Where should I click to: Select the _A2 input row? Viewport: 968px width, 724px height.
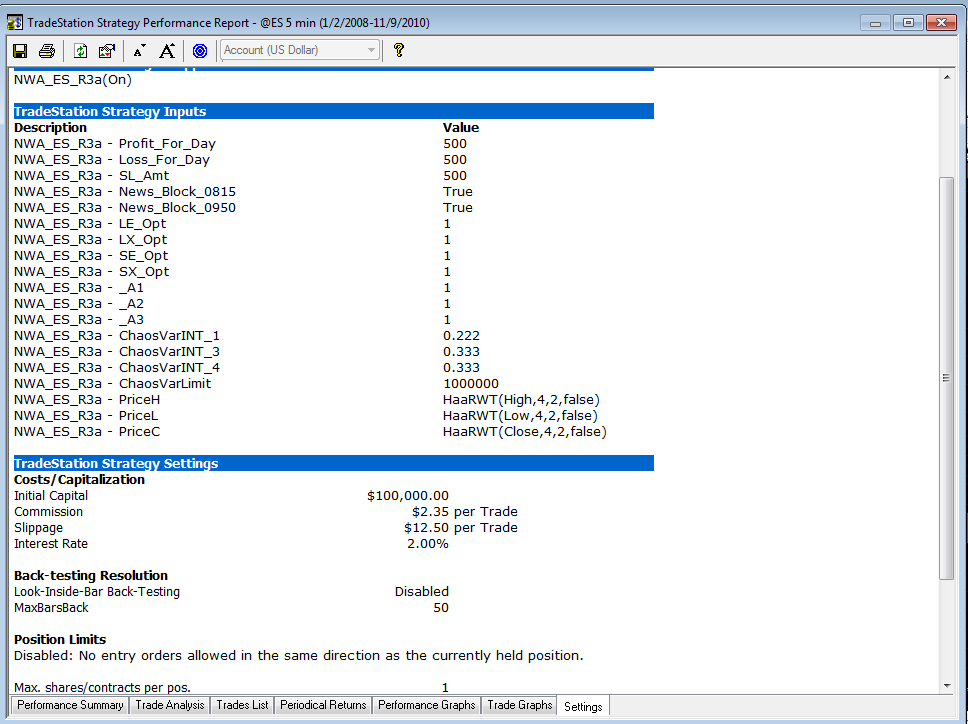coord(247,304)
